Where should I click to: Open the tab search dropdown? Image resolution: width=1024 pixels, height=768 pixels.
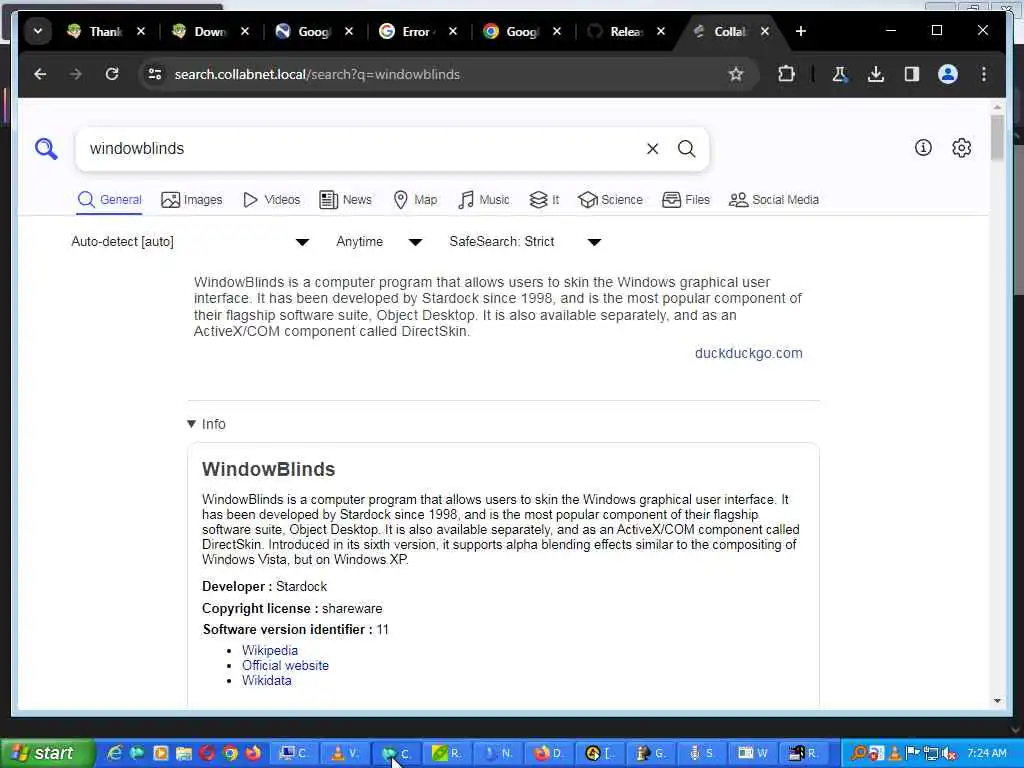(x=38, y=31)
